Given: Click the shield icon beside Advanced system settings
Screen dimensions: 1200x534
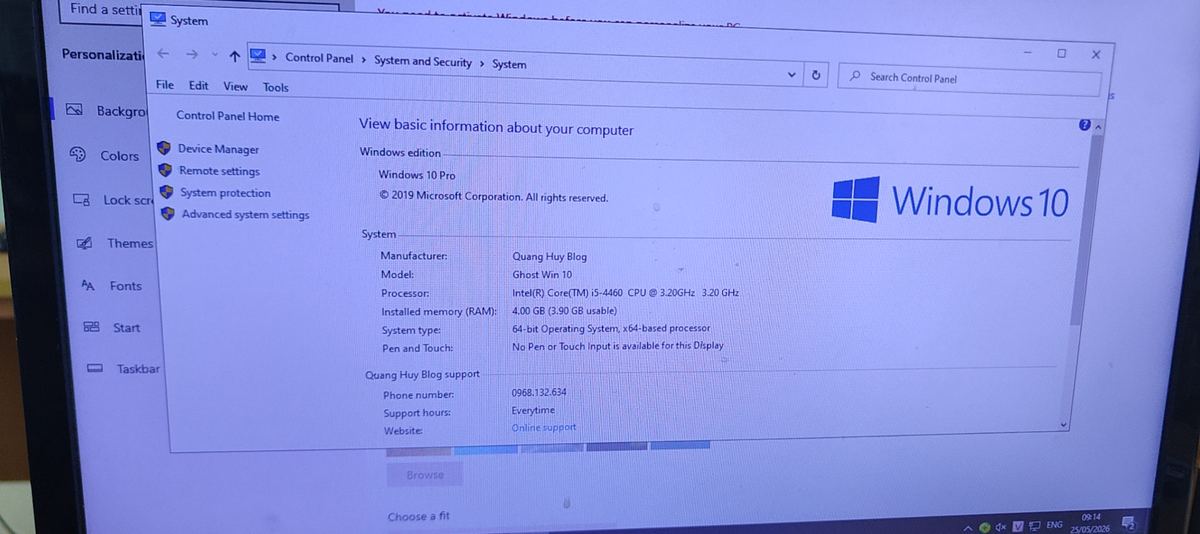Looking at the screenshot, I should click(168, 214).
